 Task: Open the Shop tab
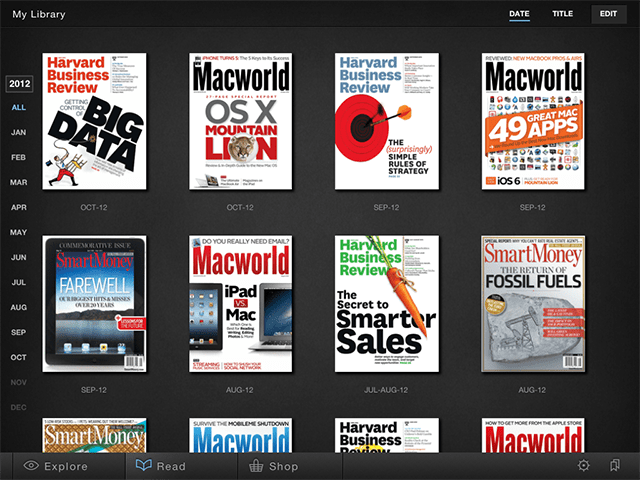pyautogui.click(x=273, y=466)
